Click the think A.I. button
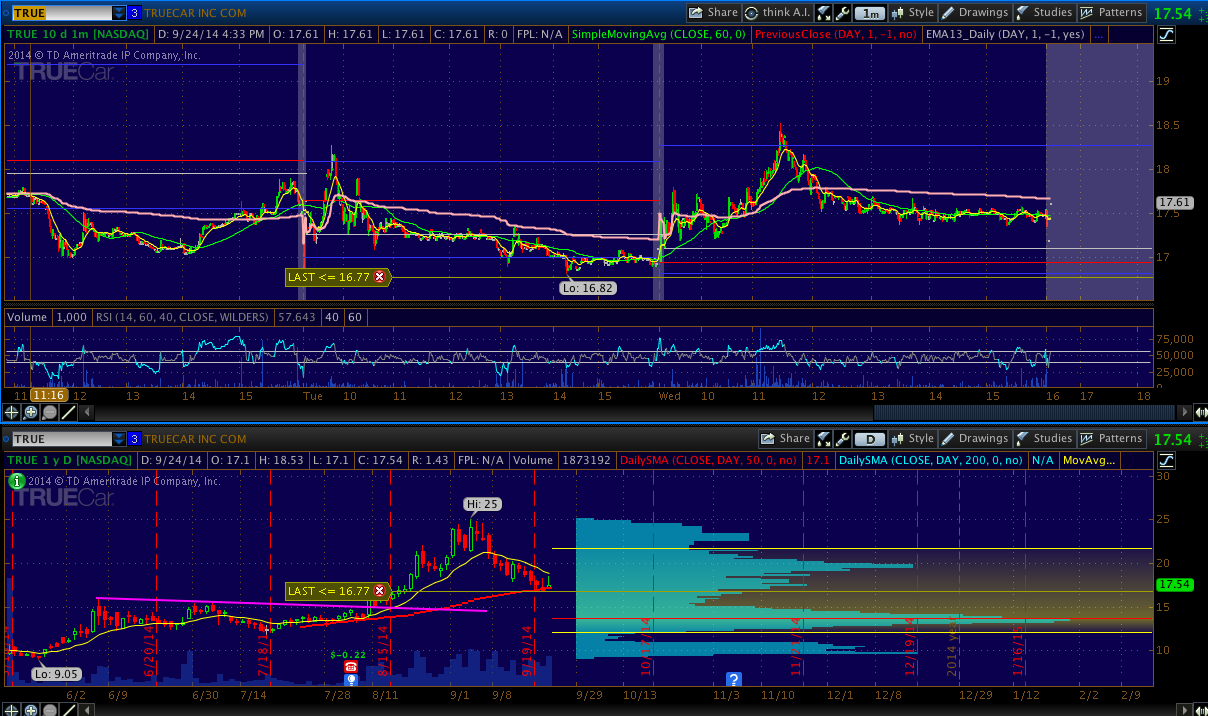The height and width of the screenshot is (716, 1208). pos(776,13)
